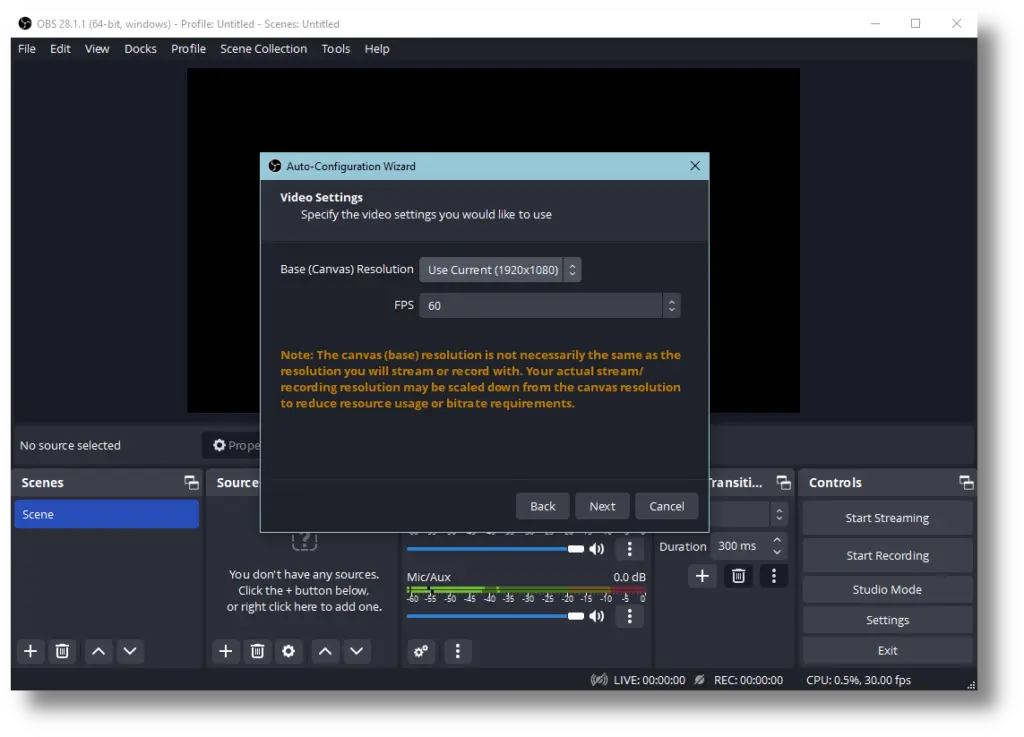This screenshot has width=1024, height=737.
Task: Delete source using the Sources trash icon
Action: pyautogui.click(x=257, y=651)
